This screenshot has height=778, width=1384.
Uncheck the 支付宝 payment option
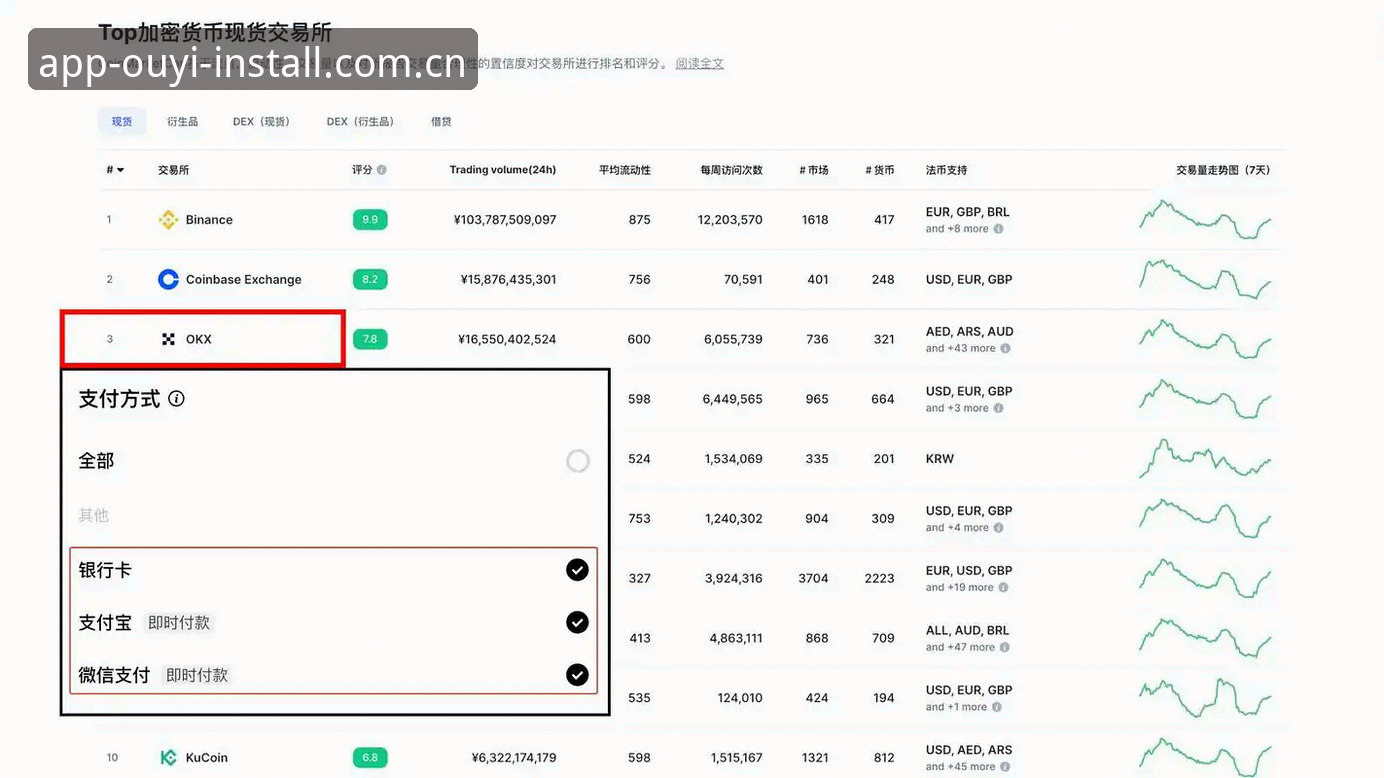coord(578,622)
